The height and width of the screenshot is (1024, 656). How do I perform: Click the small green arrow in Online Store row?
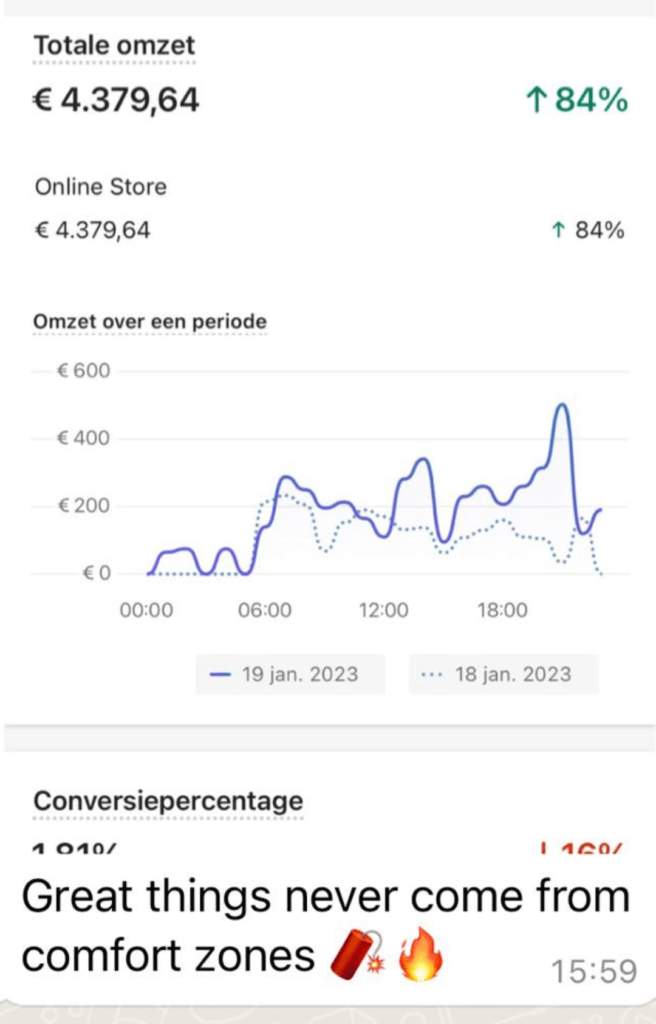[557, 230]
